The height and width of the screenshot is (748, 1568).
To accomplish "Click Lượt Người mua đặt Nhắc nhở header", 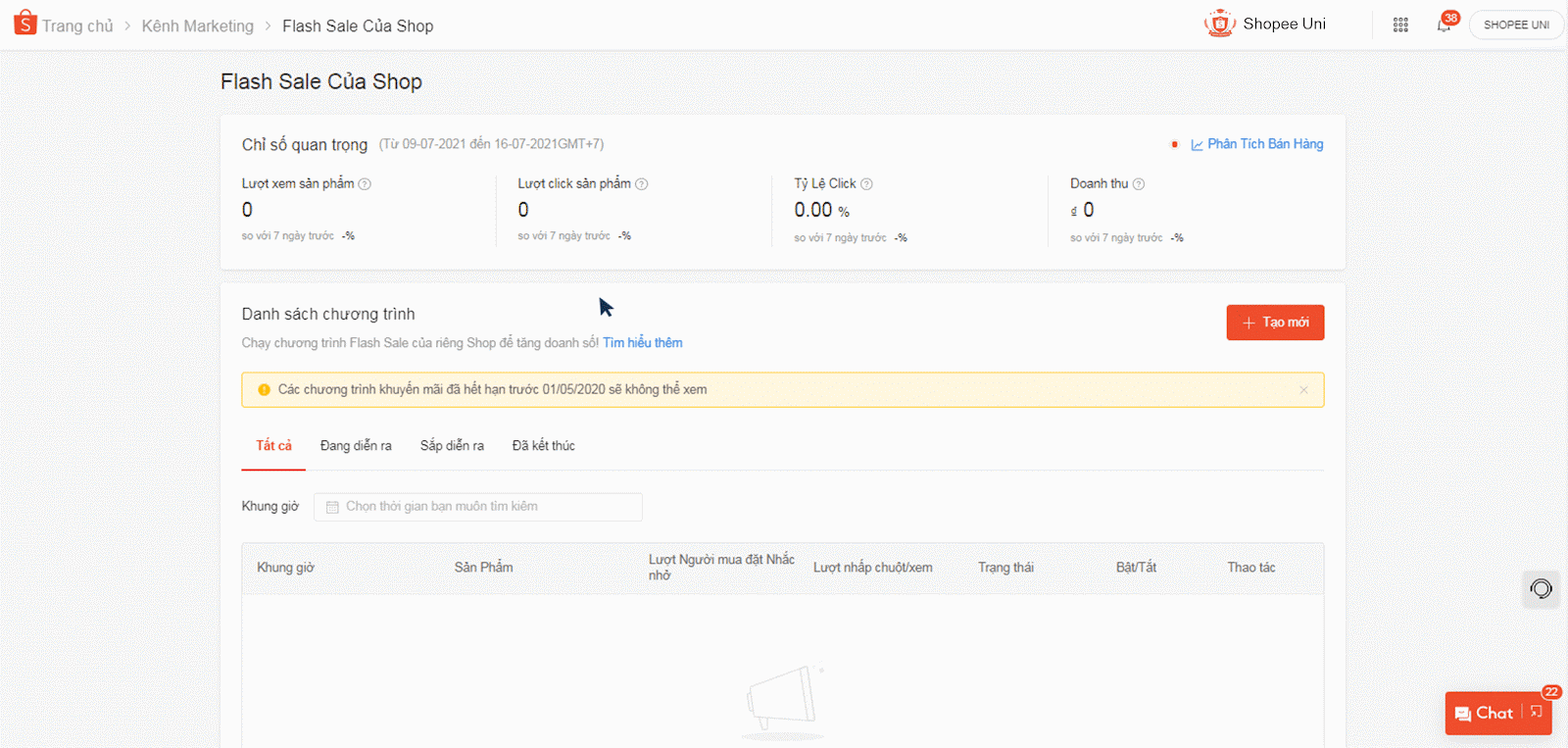I will tap(721, 568).
